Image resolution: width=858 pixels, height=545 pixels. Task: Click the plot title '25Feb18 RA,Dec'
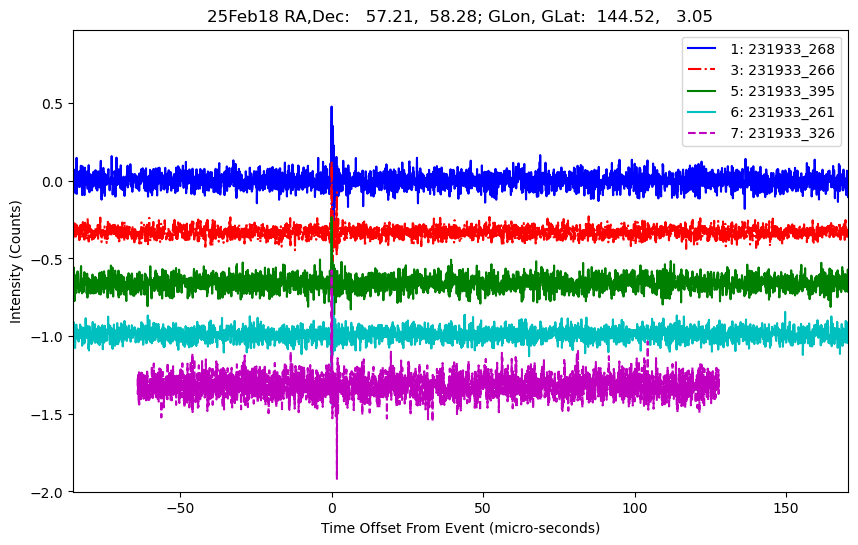point(460,16)
